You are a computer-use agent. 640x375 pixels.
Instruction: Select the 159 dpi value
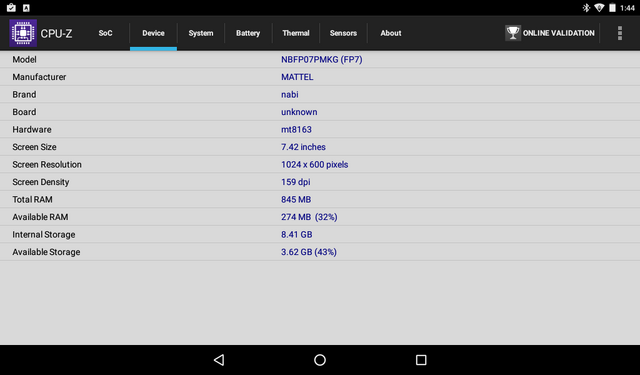click(296, 182)
